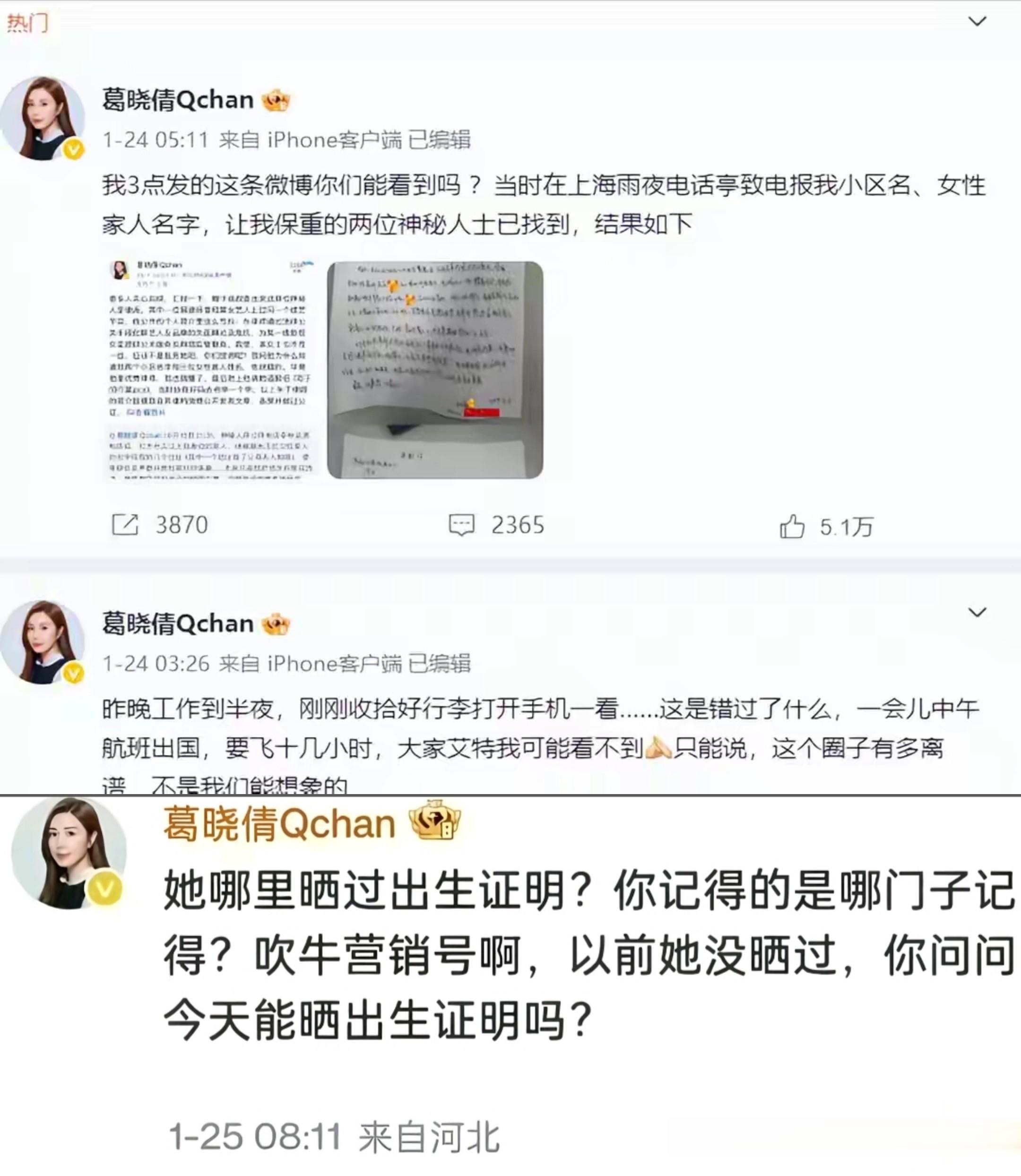Open the bottom commenter's profile avatar
Image resolution: width=1021 pixels, height=1176 pixels.
69,853
